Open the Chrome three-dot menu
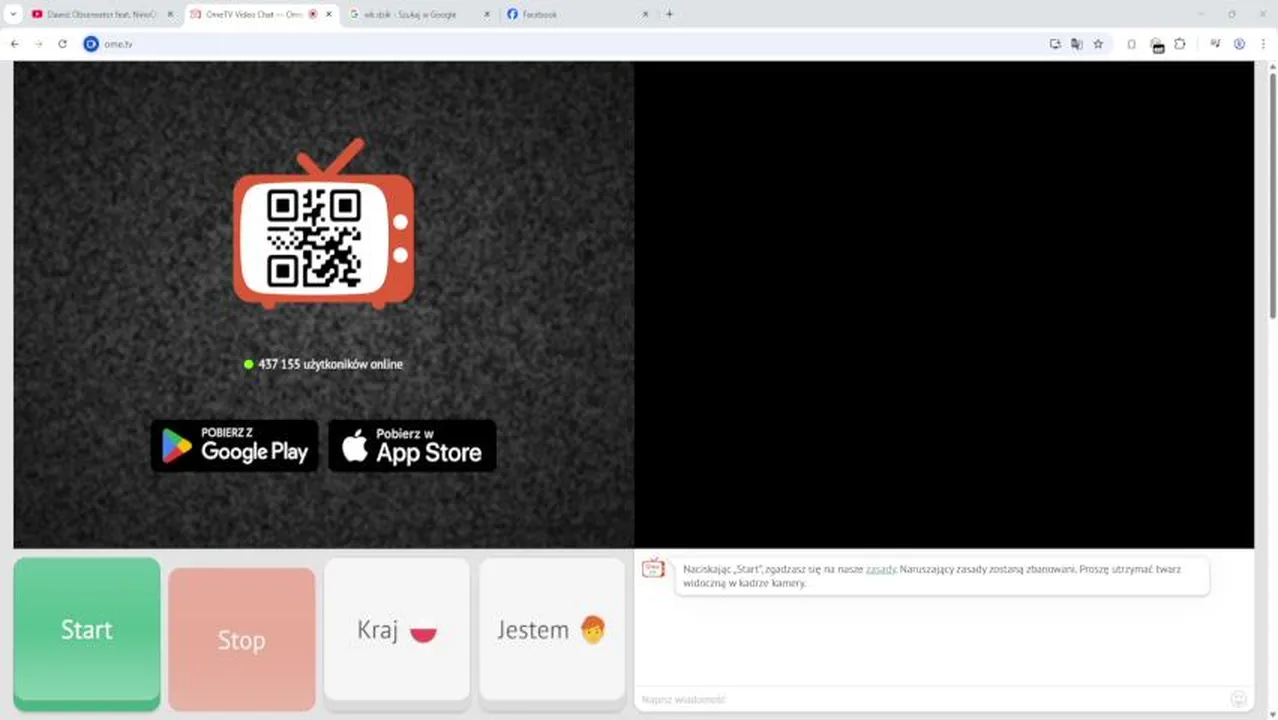Viewport: 1278px width, 720px height. point(1263,44)
